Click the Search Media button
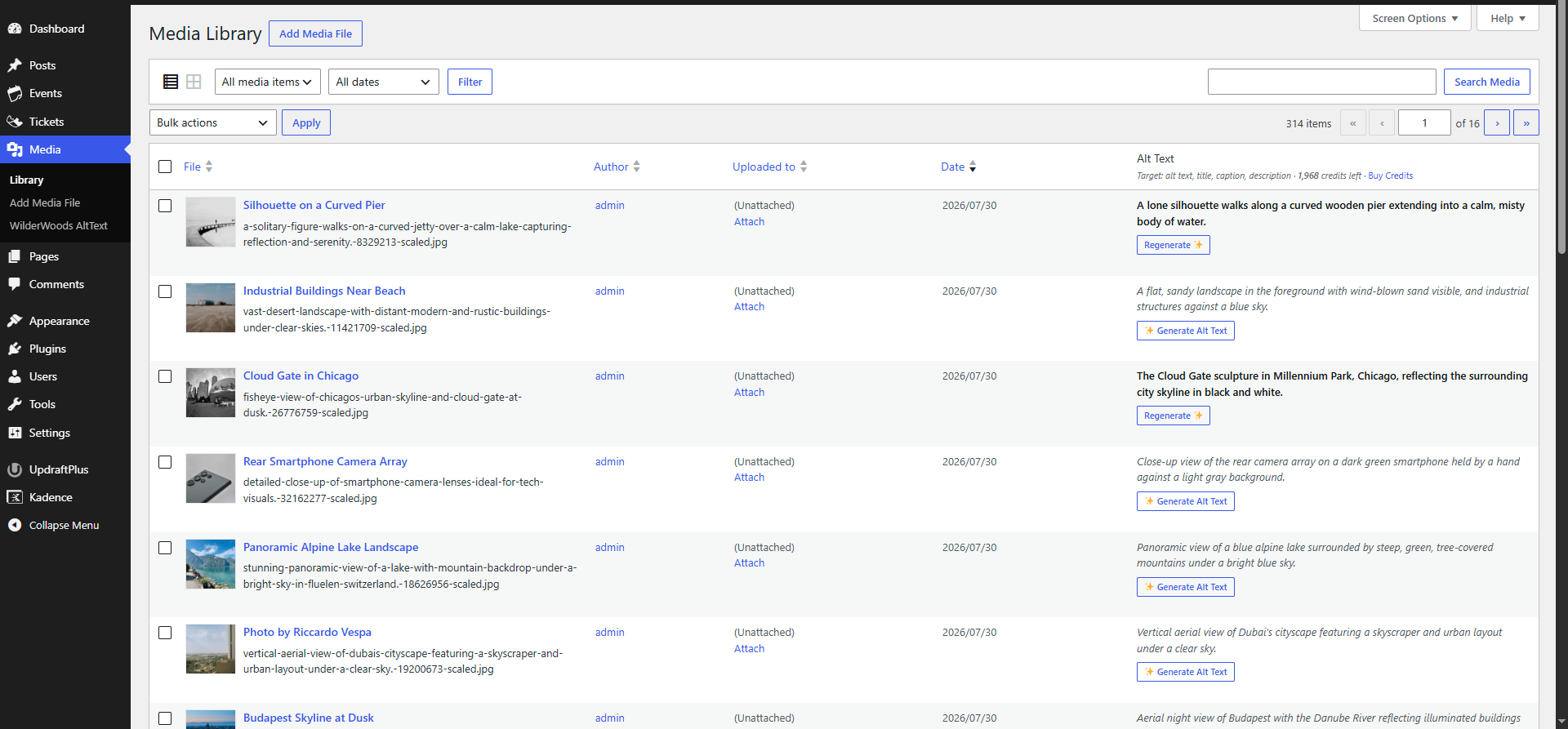Image resolution: width=1568 pixels, height=729 pixels. click(1487, 82)
